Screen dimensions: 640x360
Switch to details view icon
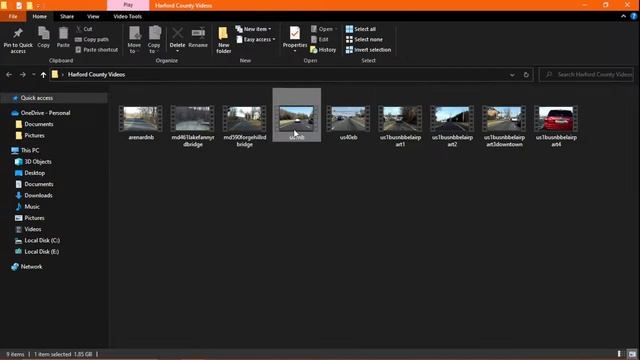[x=619, y=354]
